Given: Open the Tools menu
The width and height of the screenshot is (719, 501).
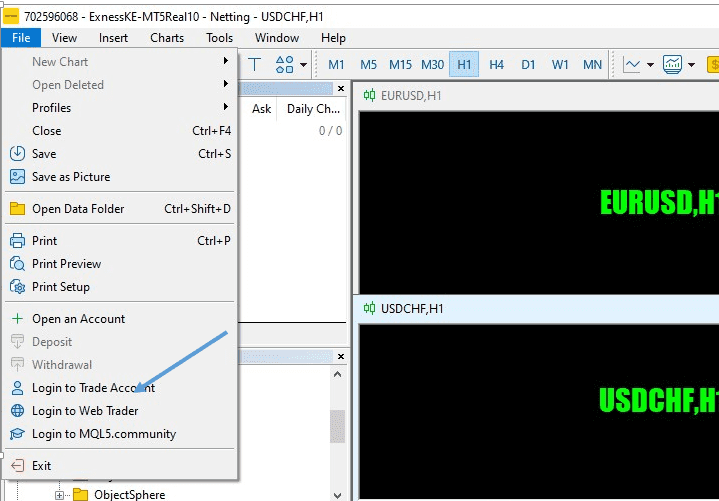Looking at the screenshot, I should [219, 38].
